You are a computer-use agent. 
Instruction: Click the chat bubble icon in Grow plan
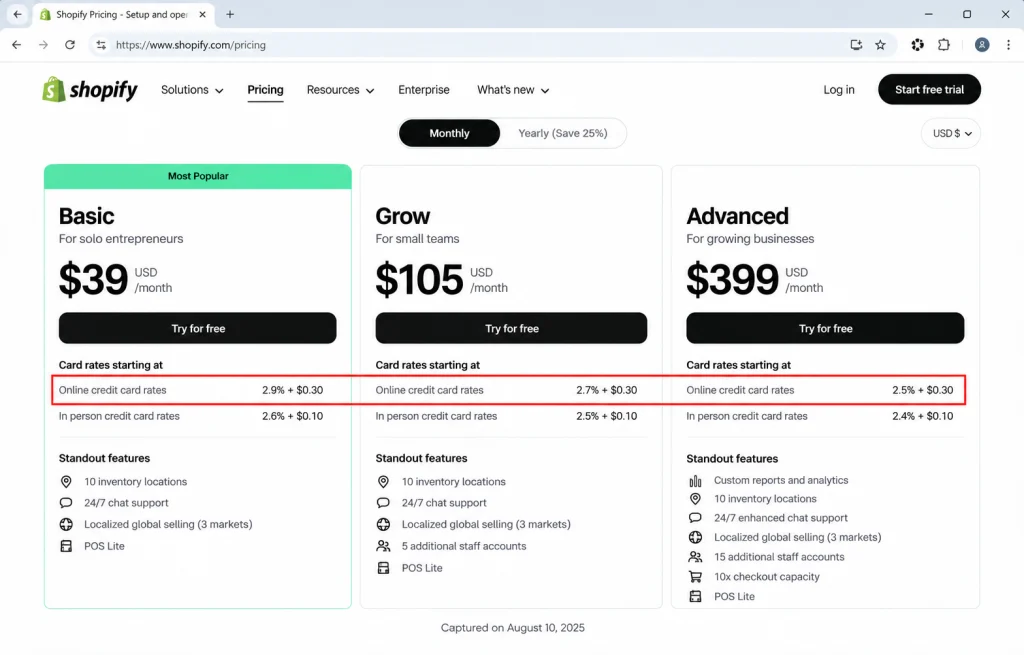383,503
